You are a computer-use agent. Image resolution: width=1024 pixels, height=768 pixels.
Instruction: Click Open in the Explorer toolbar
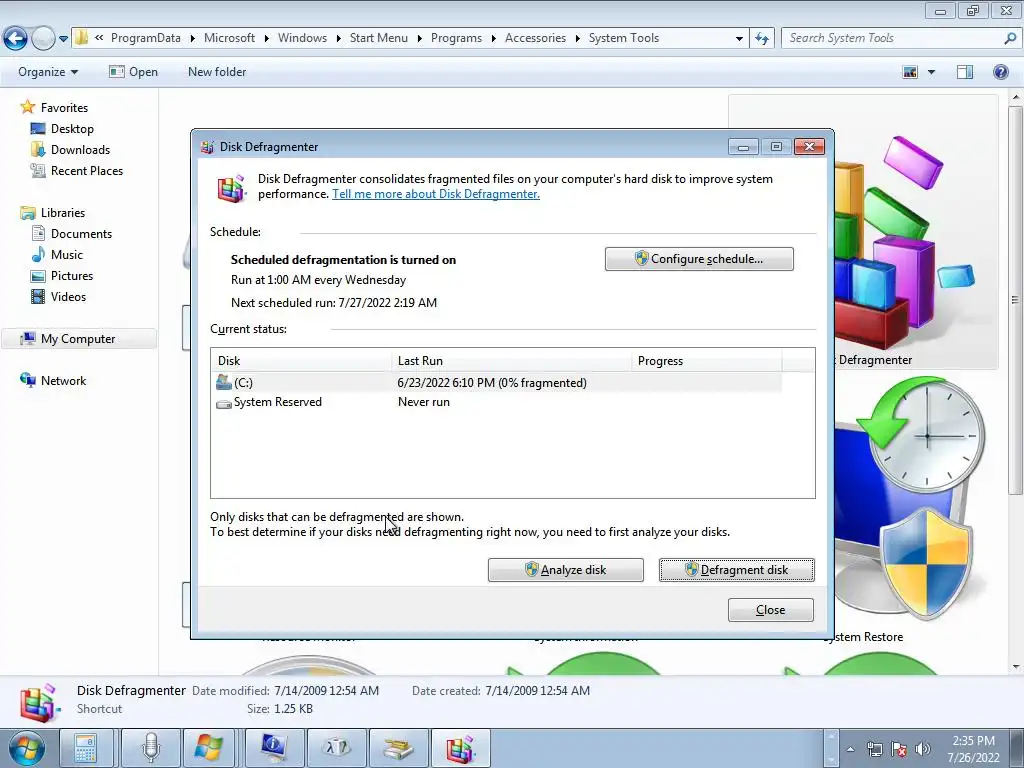click(x=133, y=72)
